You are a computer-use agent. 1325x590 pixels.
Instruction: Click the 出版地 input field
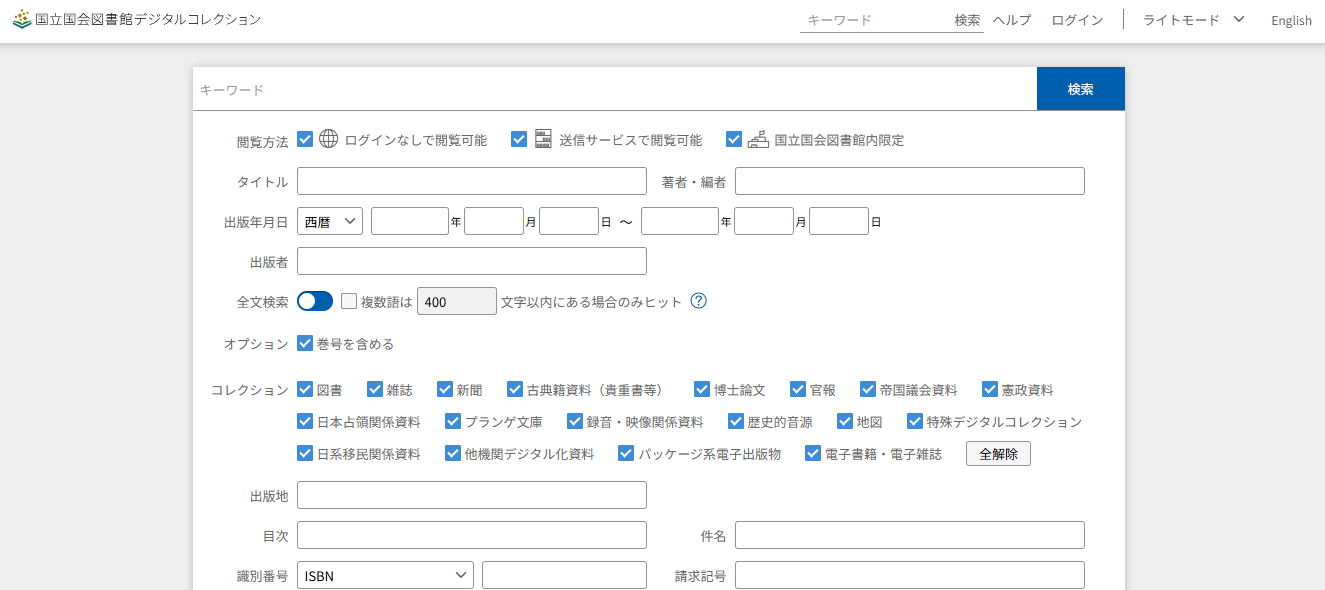coord(472,495)
